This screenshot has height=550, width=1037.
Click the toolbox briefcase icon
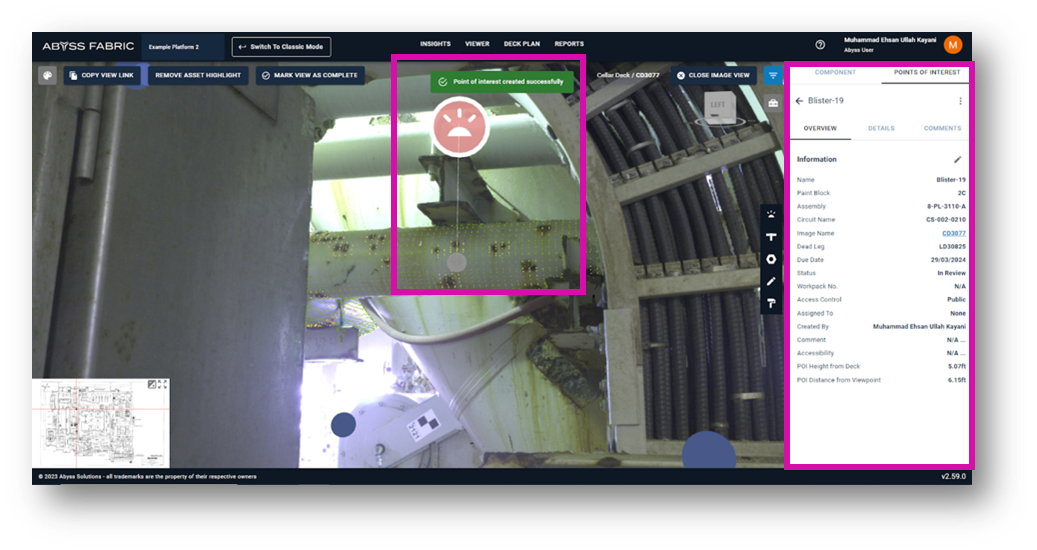click(773, 103)
